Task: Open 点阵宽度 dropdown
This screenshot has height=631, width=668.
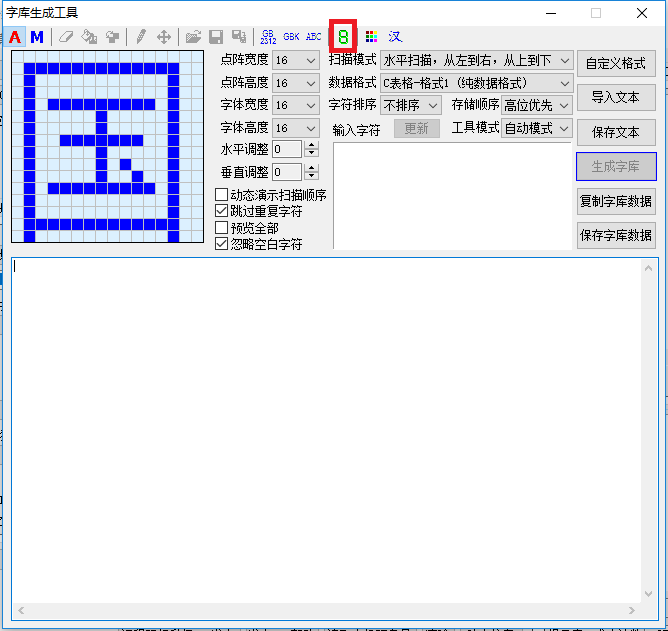Action: point(296,61)
